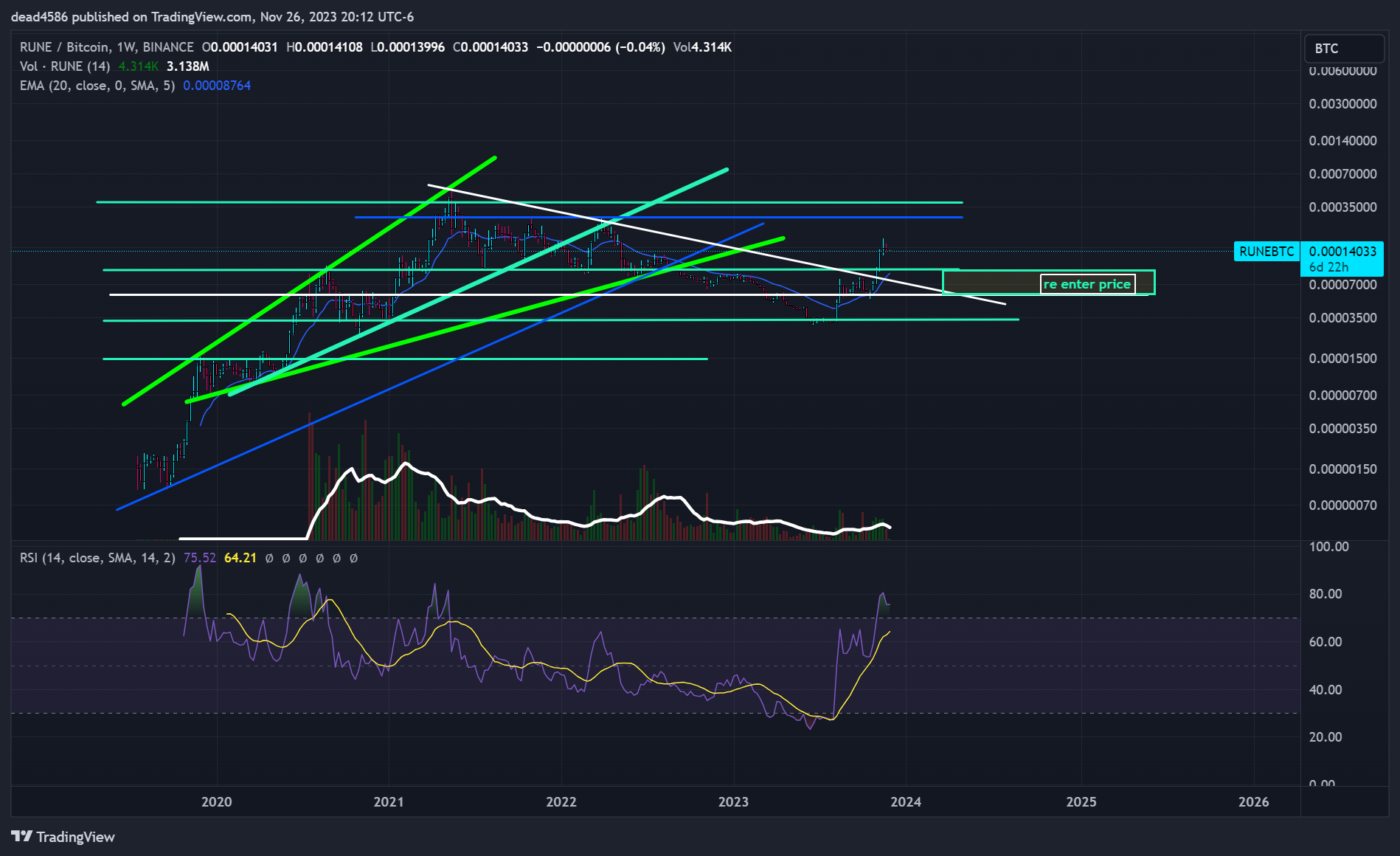Image resolution: width=1400 pixels, height=856 pixels.
Task: Click the published header dead4586 on TradingView.com
Action: point(212,16)
